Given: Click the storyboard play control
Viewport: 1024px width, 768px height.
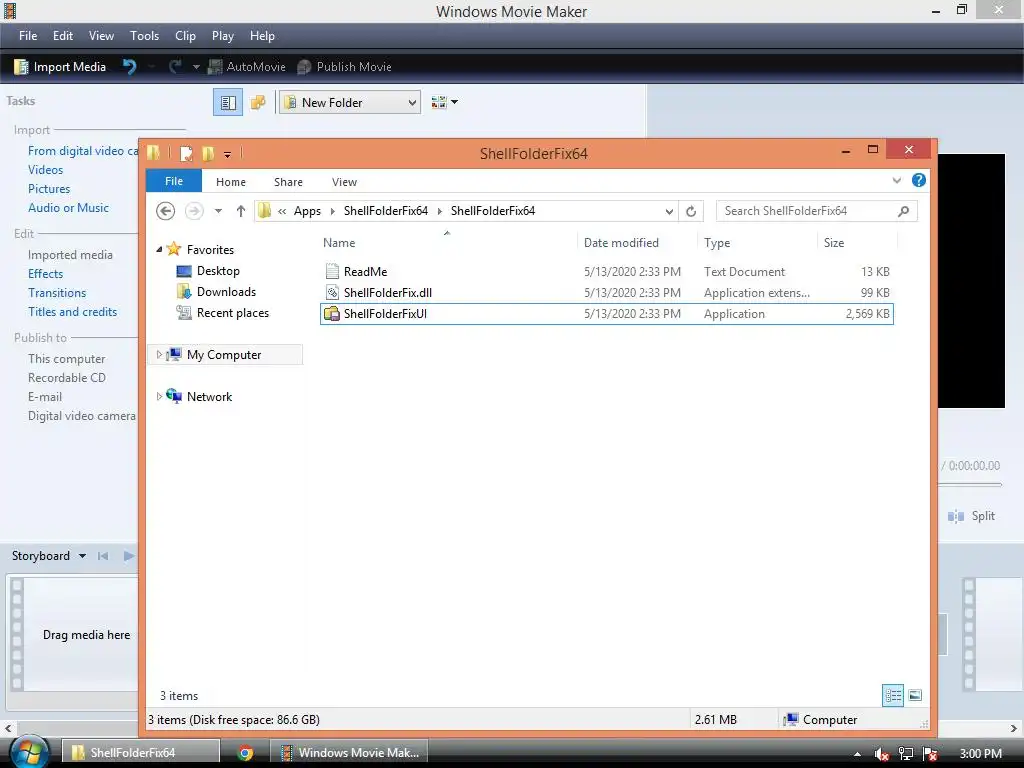Looking at the screenshot, I should [129, 556].
